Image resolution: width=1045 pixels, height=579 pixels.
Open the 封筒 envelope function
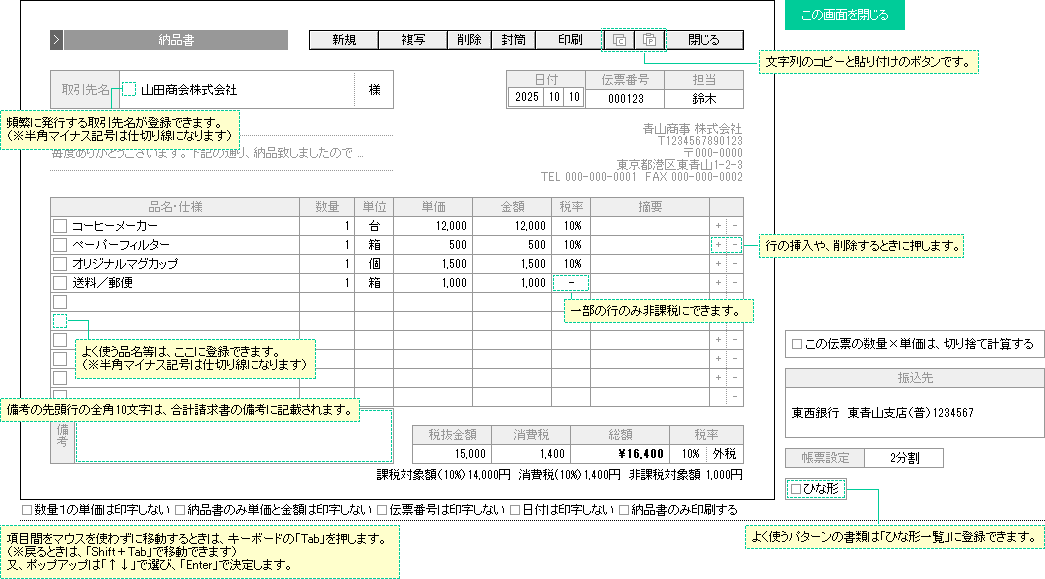pyautogui.click(x=513, y=40)
